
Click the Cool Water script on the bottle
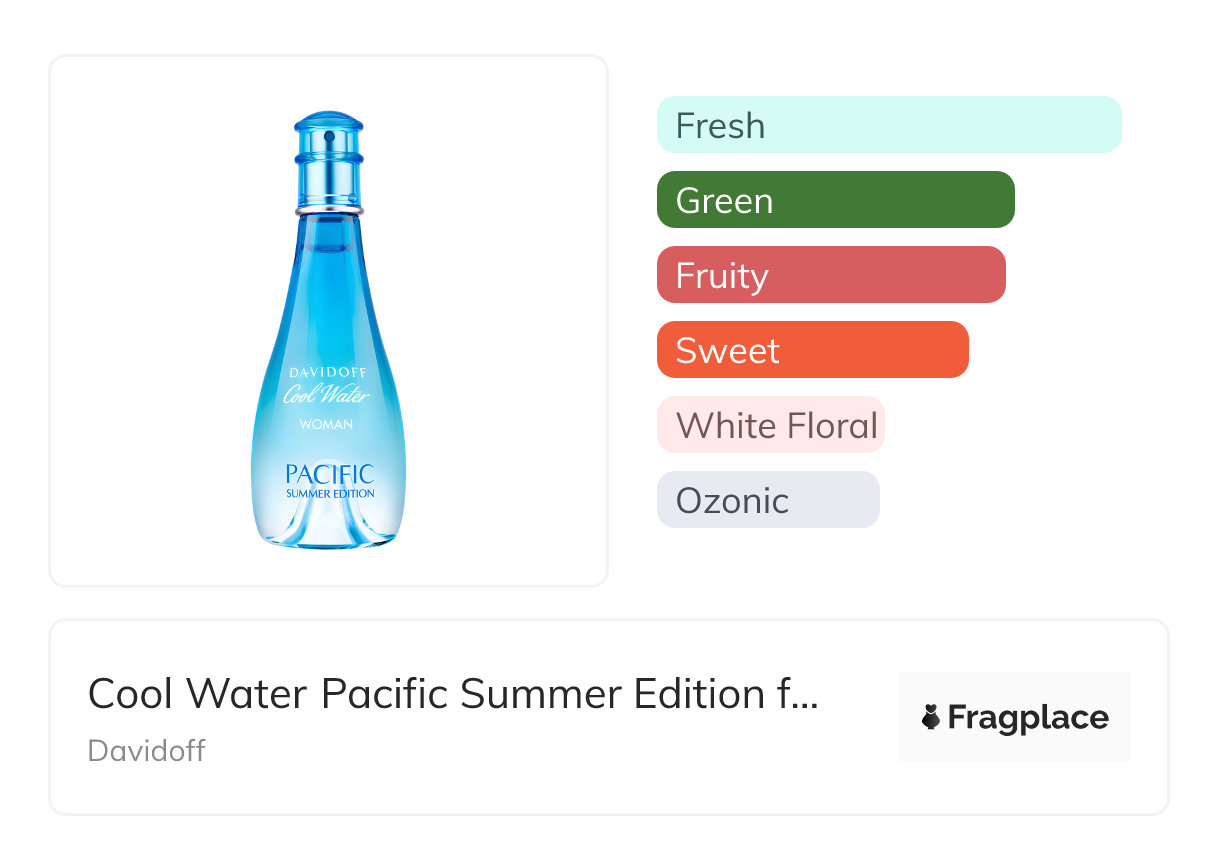pyautogui.click(x=327, y=394)
